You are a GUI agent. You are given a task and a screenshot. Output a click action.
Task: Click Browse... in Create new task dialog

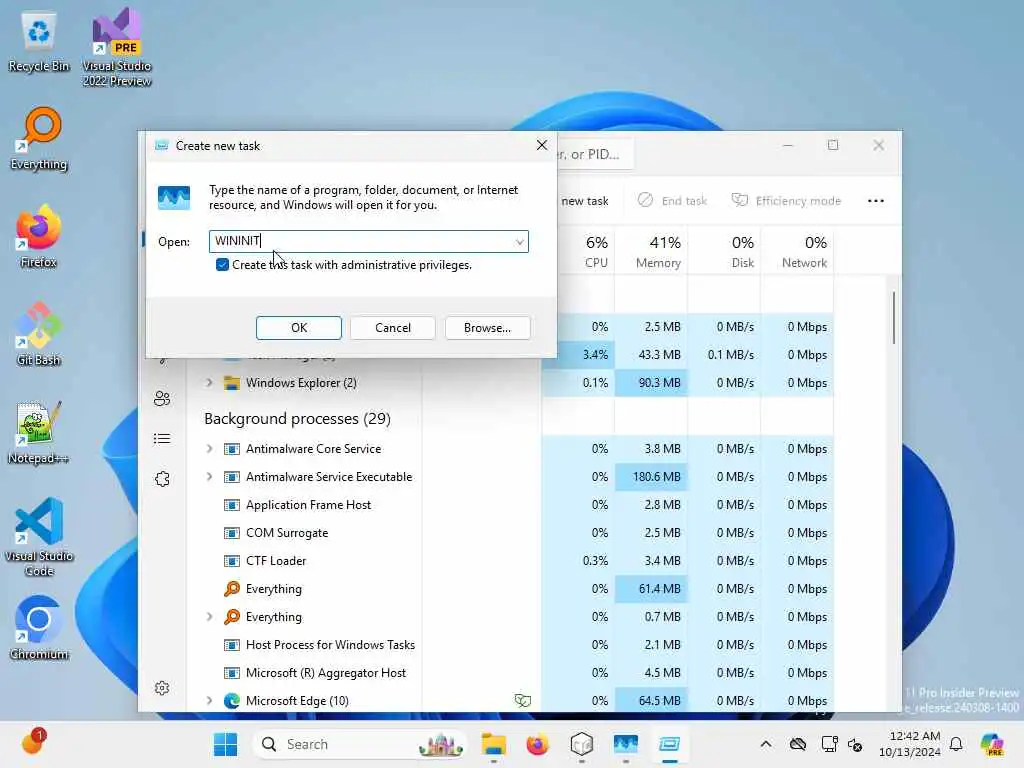click(x=487, y=328)
